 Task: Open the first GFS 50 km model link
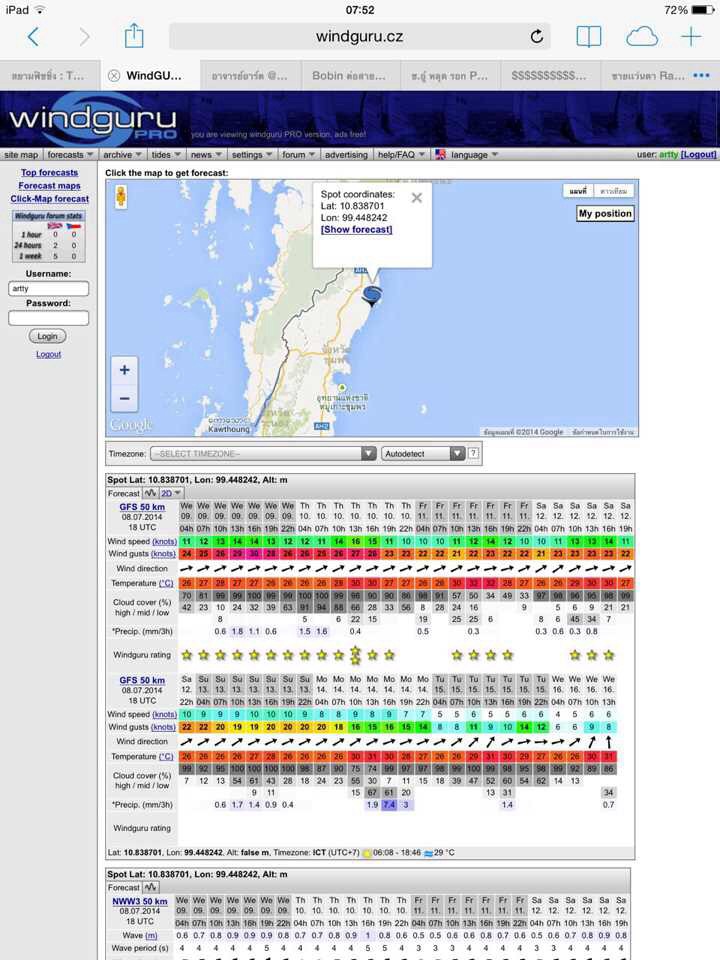point(142,507)
